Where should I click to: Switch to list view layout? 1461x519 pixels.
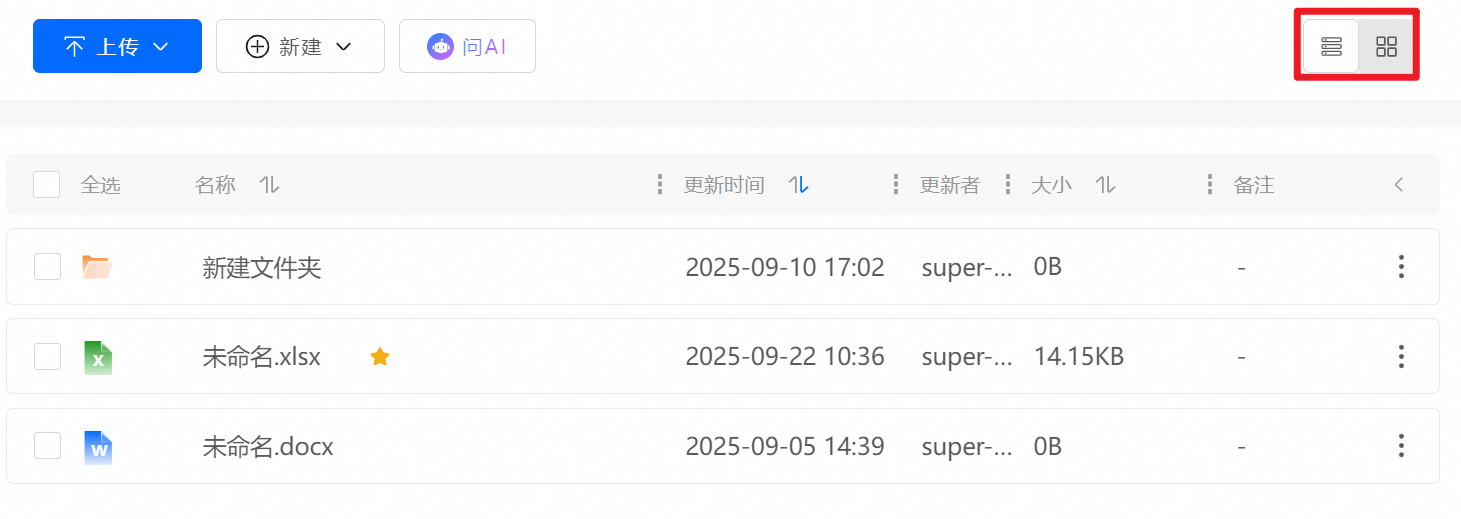coord(1331,46)
